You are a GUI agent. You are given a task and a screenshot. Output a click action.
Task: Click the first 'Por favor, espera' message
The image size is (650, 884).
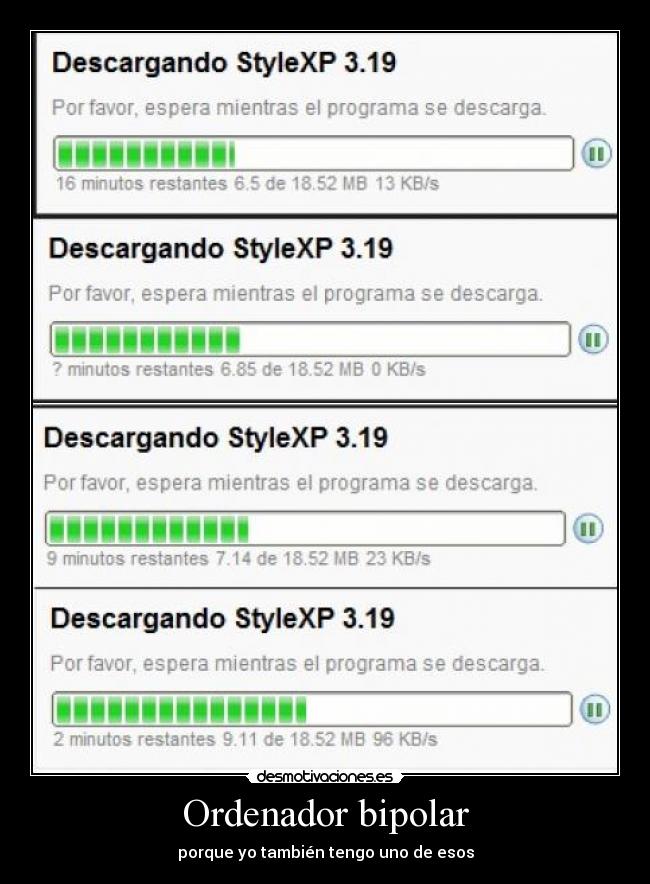(299, 108)
